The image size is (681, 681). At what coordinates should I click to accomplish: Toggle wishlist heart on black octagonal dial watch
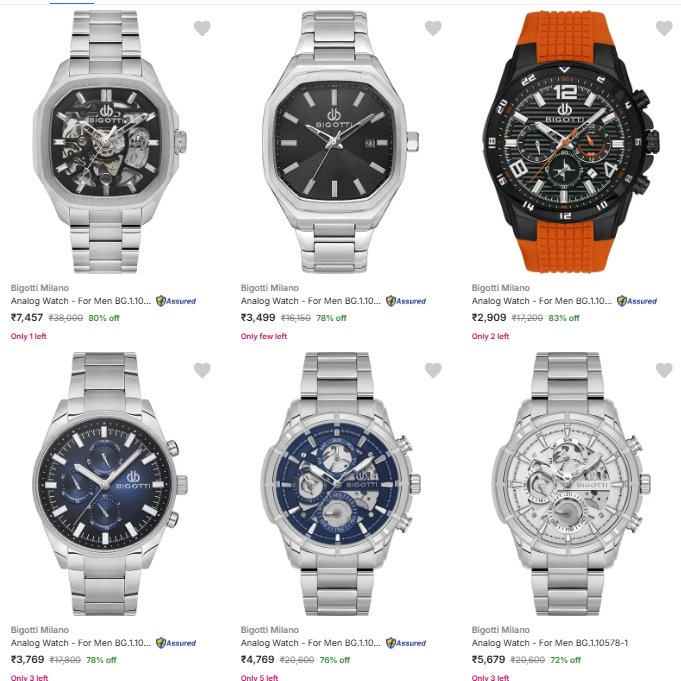[x=433, y=28]
